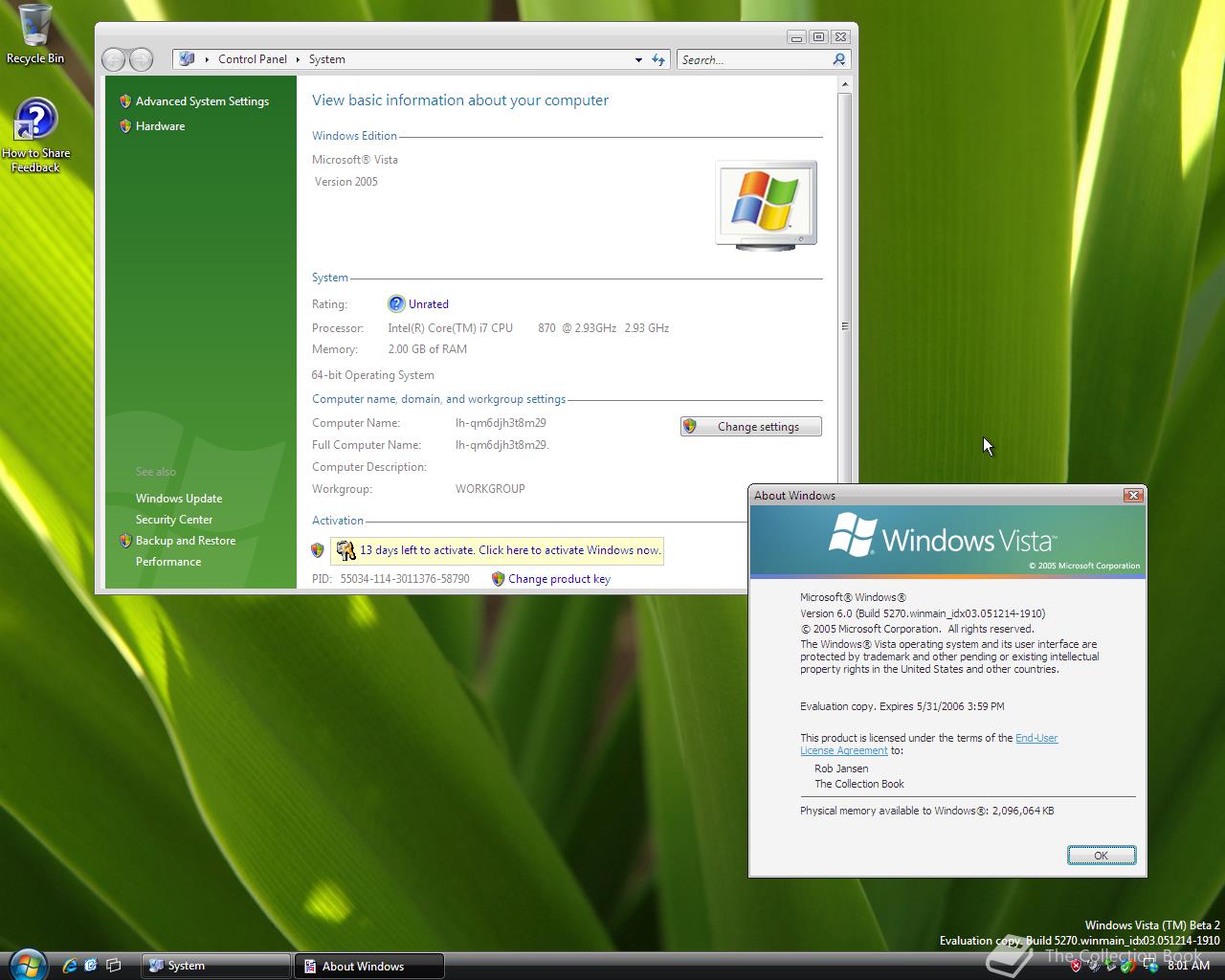Image resolution: width=1225 pixels, height=980 pixels.
Task: Open Security Center link
Action: coord(174,520)
